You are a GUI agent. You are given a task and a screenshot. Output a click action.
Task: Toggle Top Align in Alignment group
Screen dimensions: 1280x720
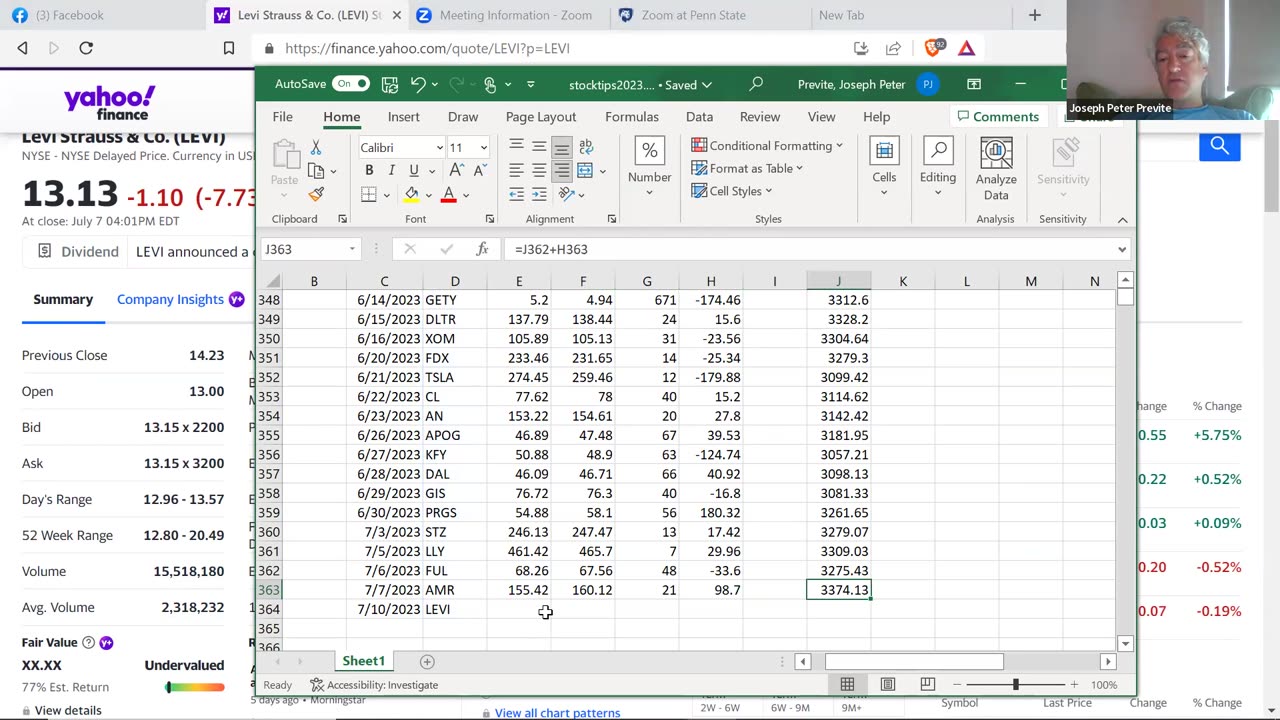click(x=516, y=147)
